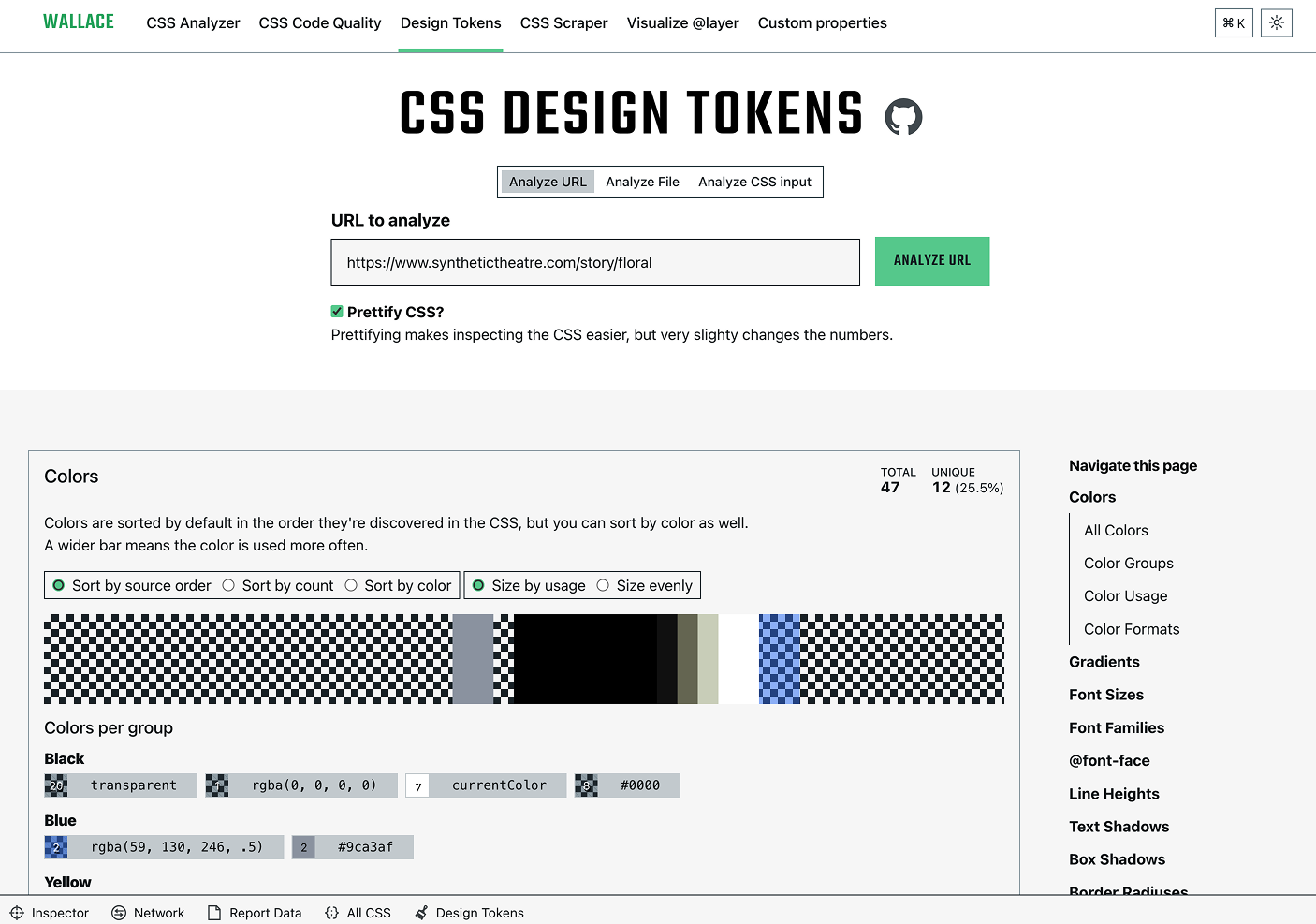Click the rgba(59, 130, 246, .5) blue swatch
This screenshot has width=1316, height=924.
[164, 847]
